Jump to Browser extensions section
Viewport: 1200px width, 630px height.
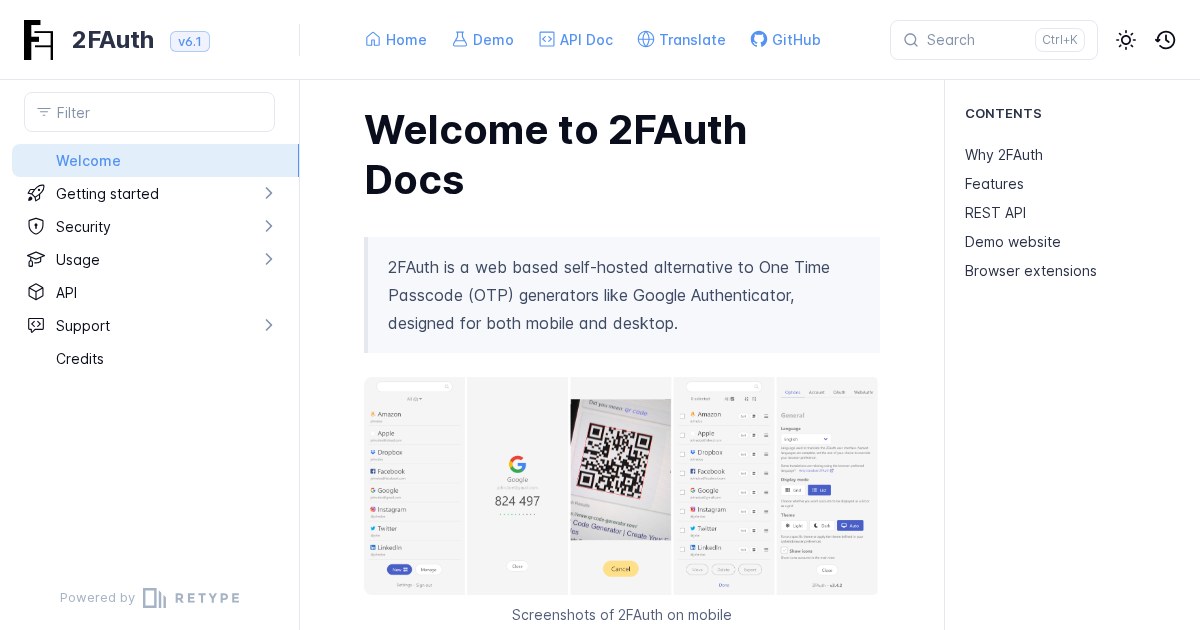tap(1031, 271)
